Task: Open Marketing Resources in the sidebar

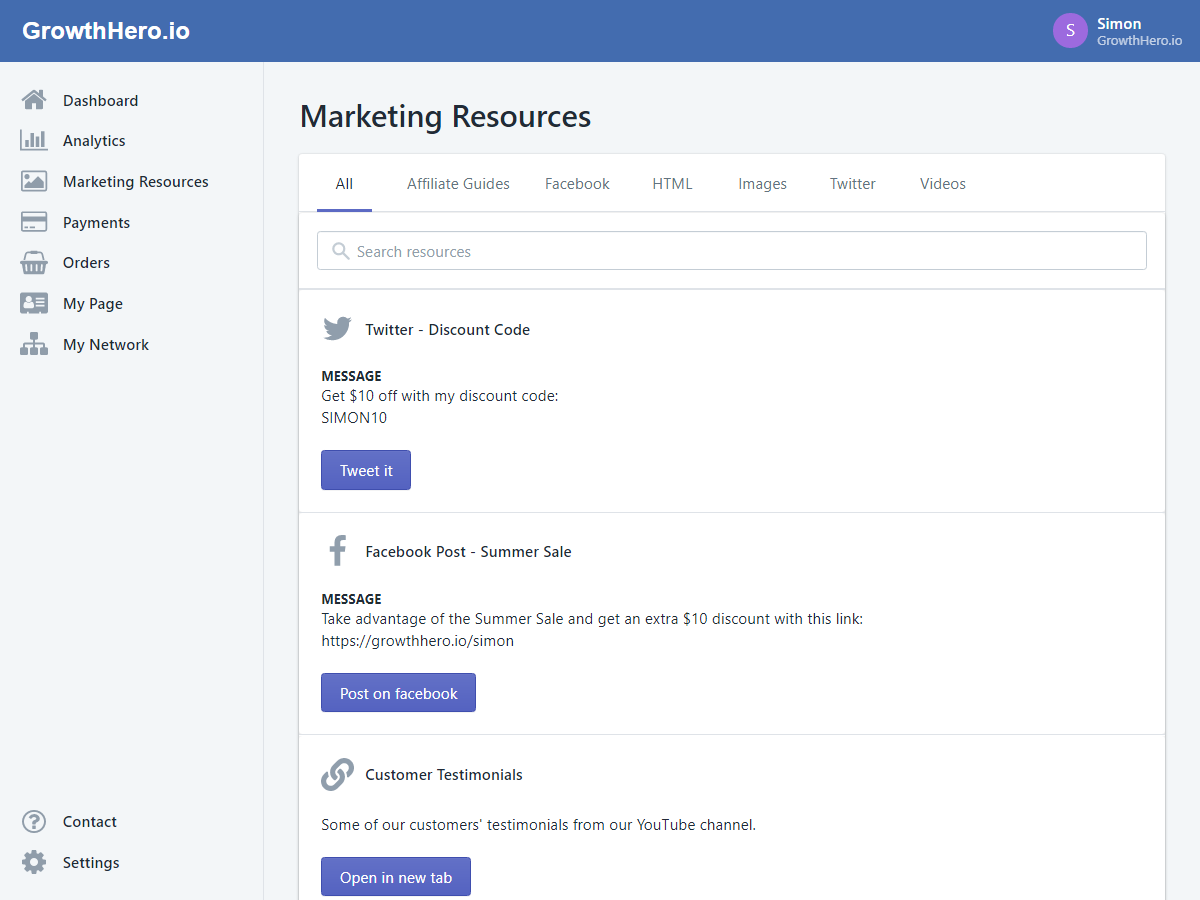Action: (136, 182)
